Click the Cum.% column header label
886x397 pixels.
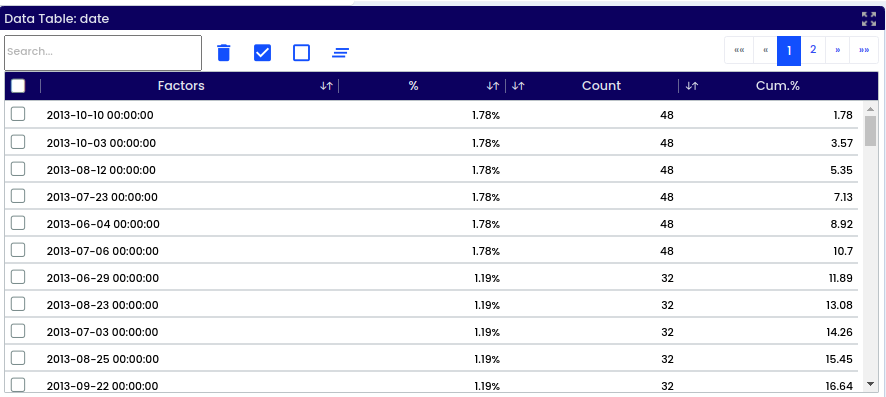778,86
